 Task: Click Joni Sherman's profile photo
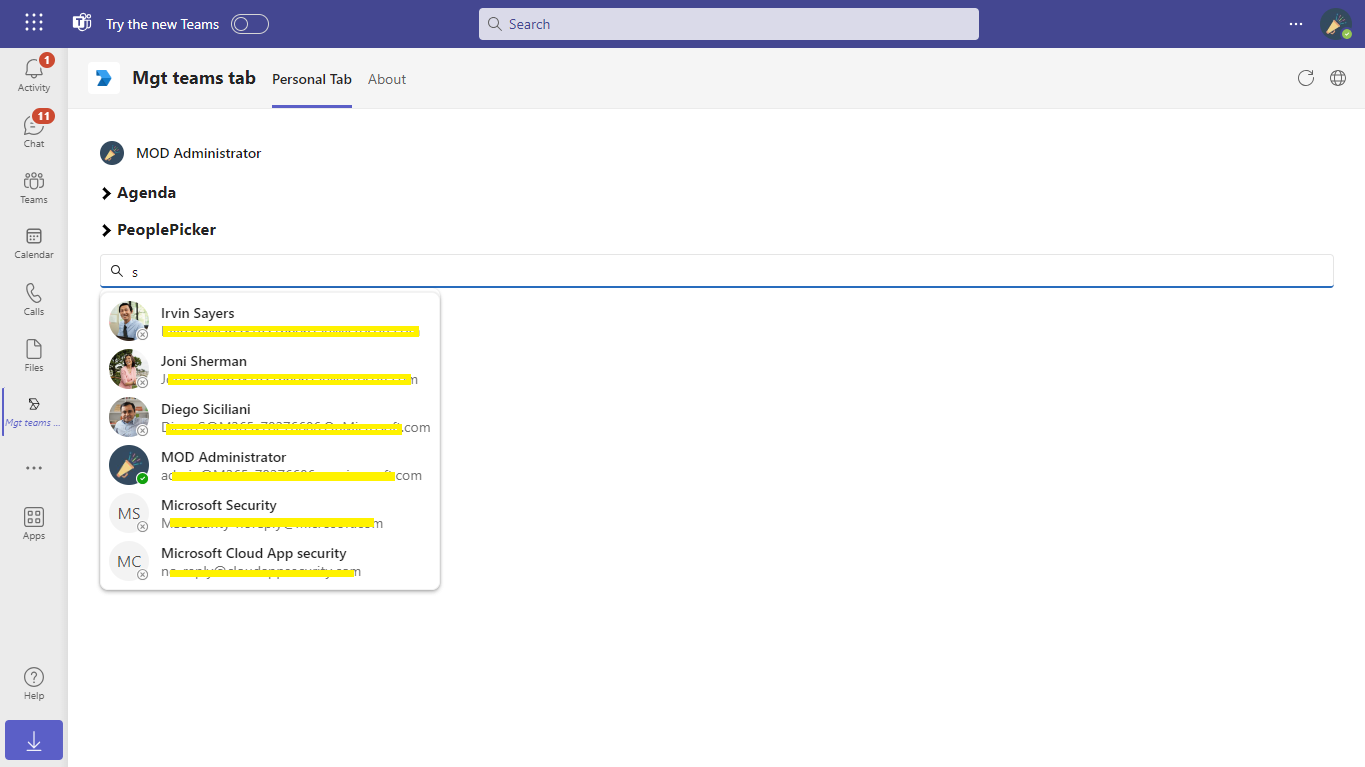tap(129, 369)
